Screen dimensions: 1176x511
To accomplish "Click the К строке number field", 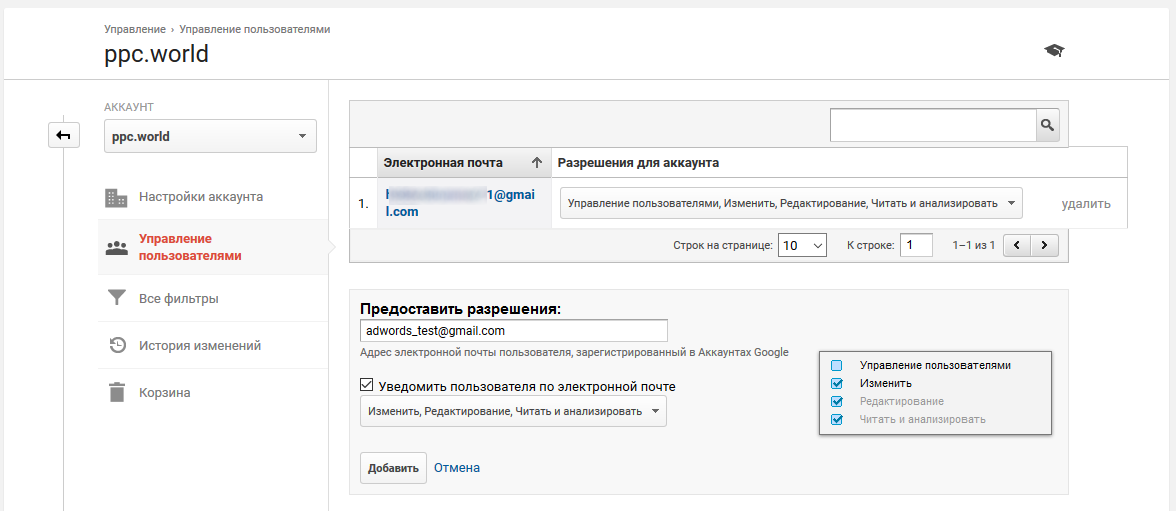I will 916,245.
